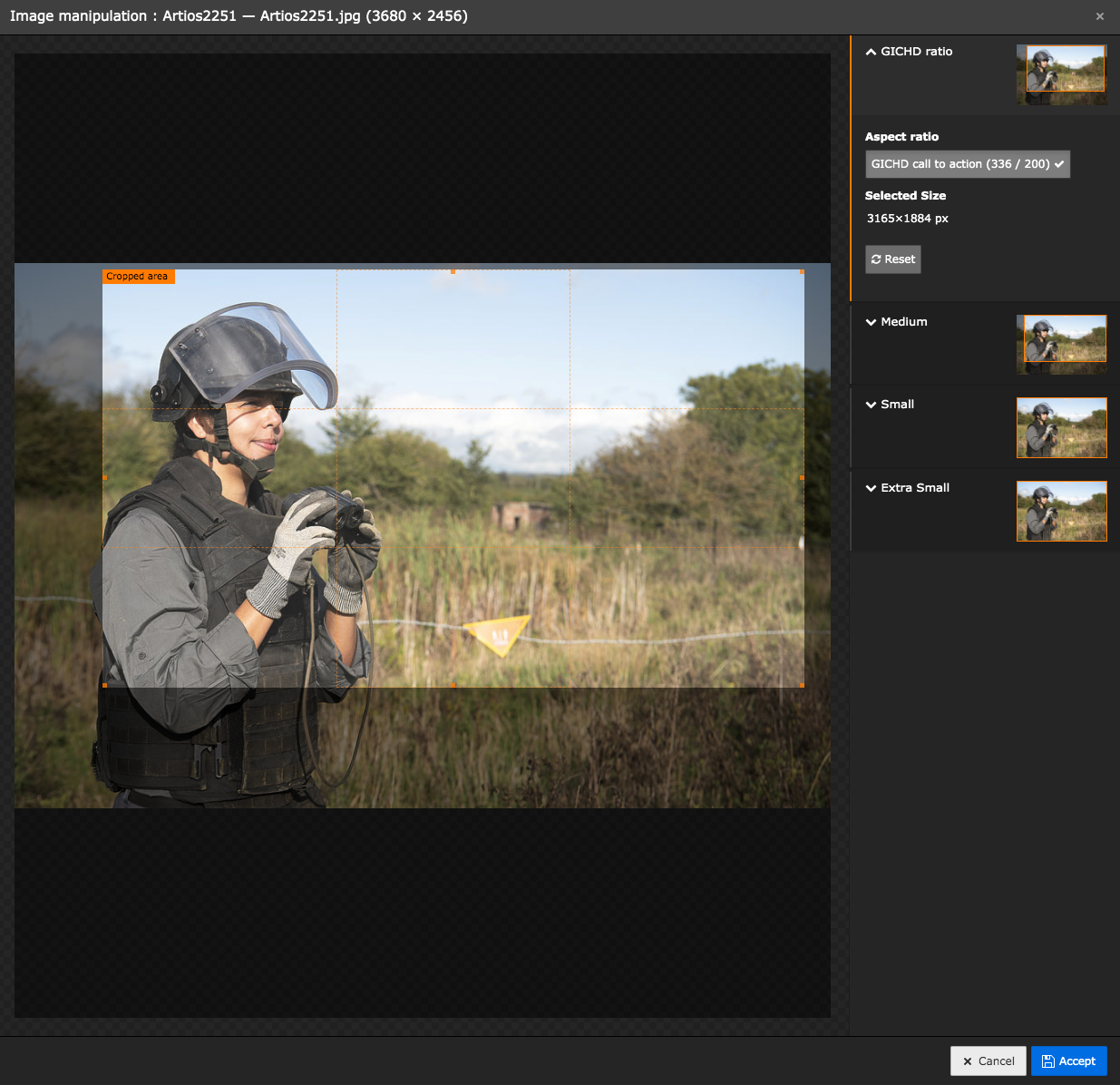Toggle the GICHD call to action aspect ratio

pos(967,164)
